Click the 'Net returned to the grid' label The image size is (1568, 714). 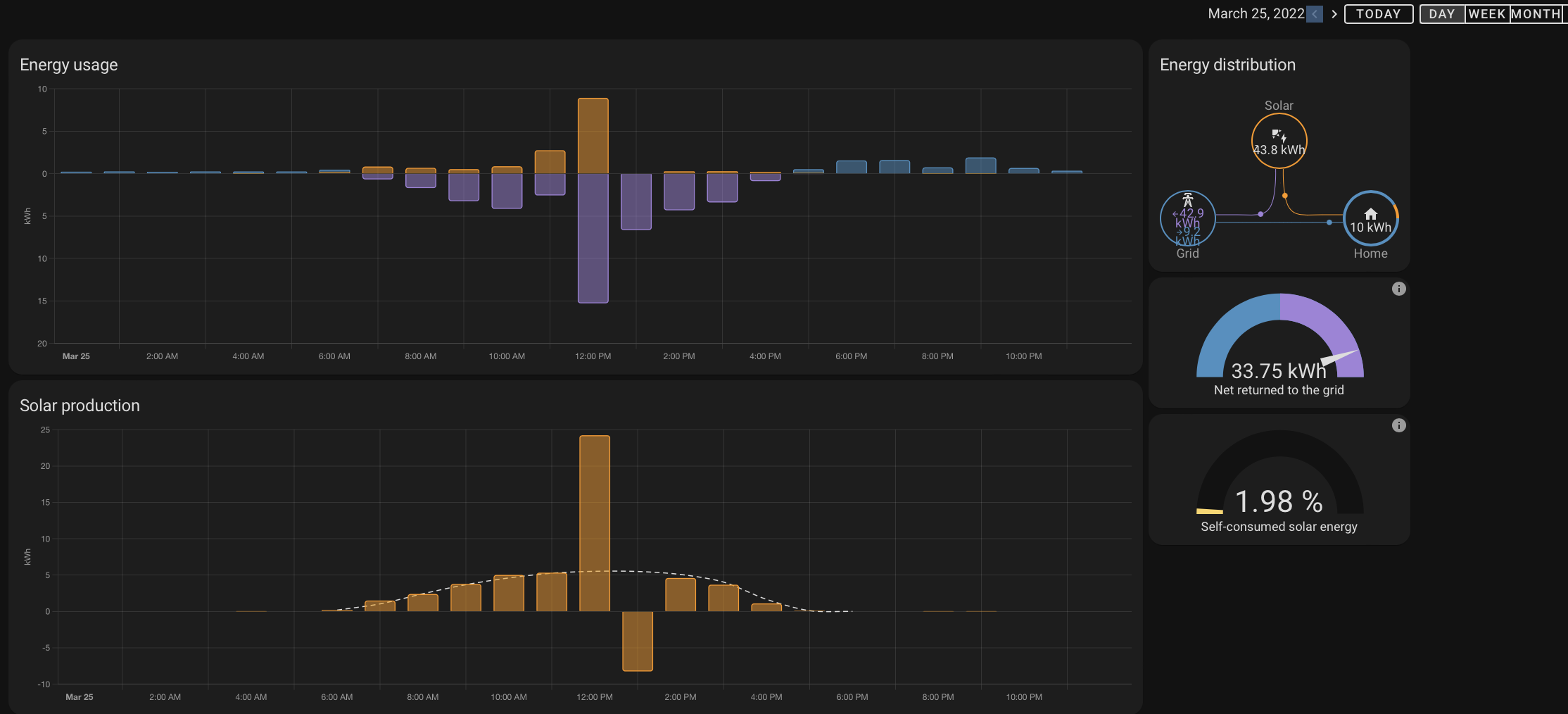1279,390
